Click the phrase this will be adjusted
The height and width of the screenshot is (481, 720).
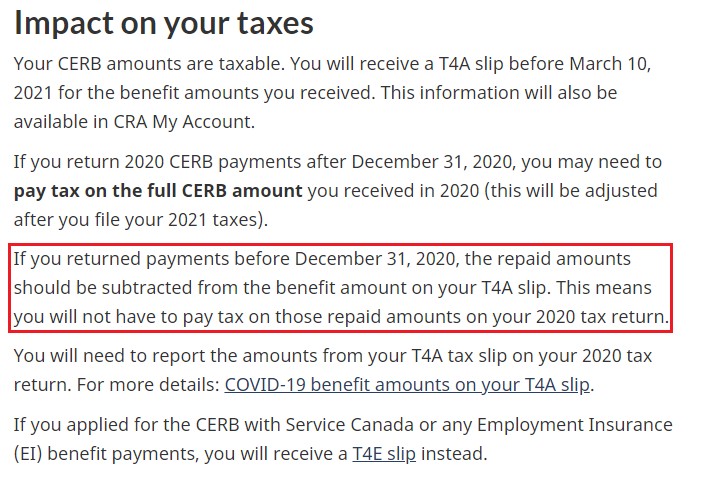pyautogui.click(x=574, y=190)
